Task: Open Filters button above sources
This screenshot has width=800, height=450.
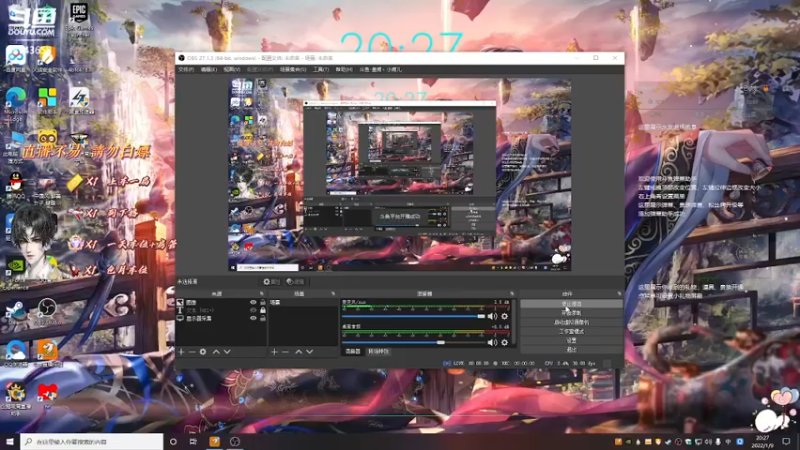Action: click(295, 282)
